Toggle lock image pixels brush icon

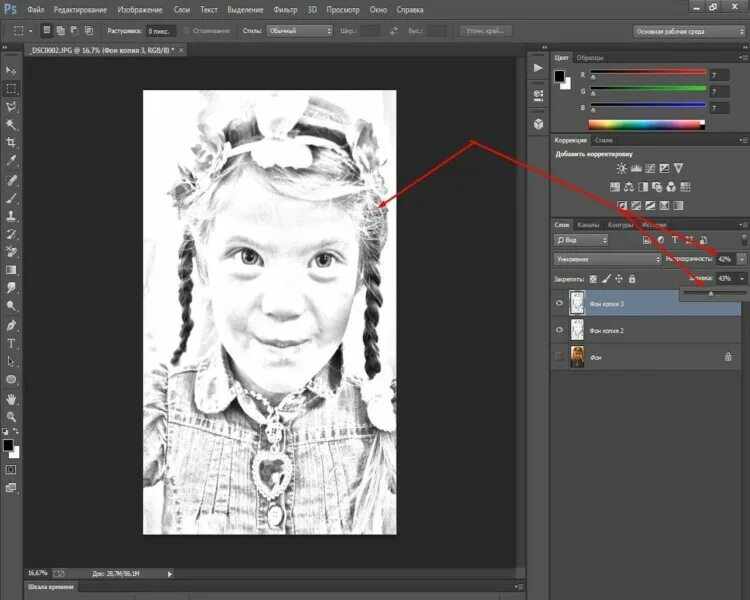(606, 278)
